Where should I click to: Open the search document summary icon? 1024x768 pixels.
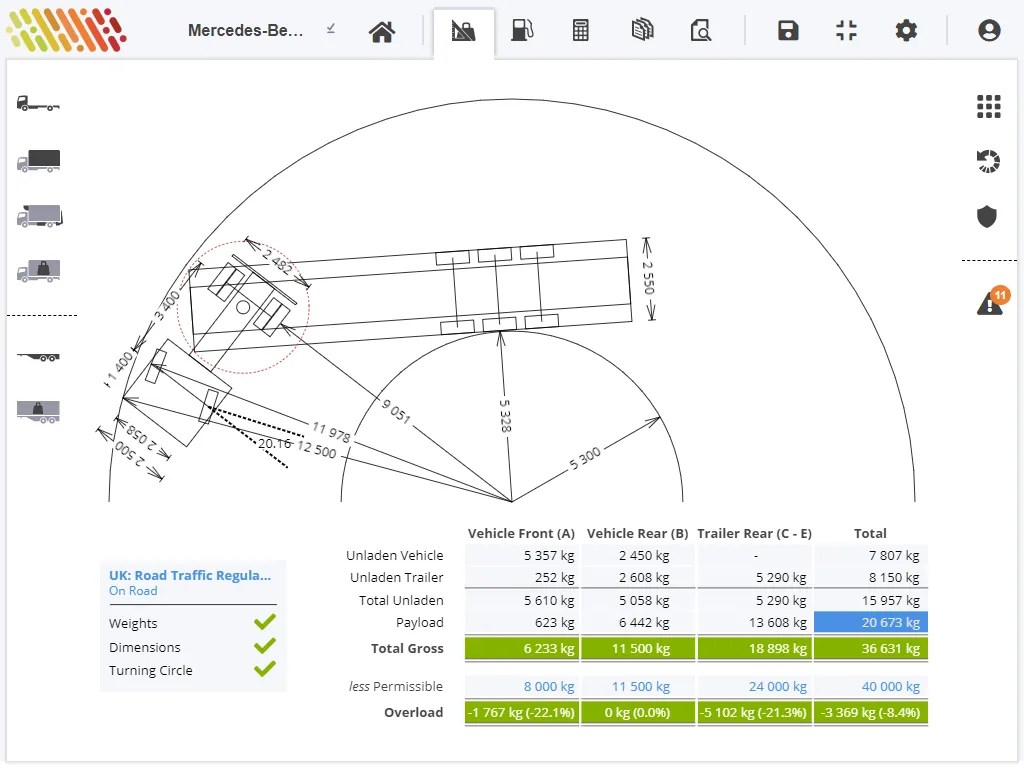click(700, 30)
